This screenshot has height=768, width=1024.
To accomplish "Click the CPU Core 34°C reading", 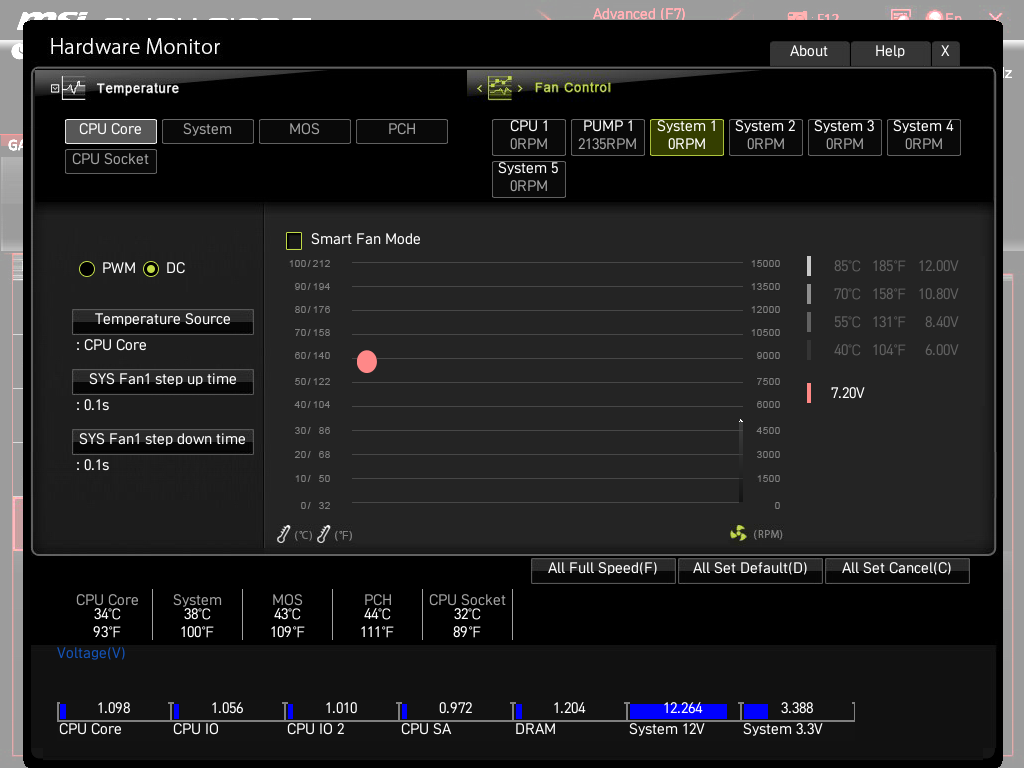I will click(107, 615).
